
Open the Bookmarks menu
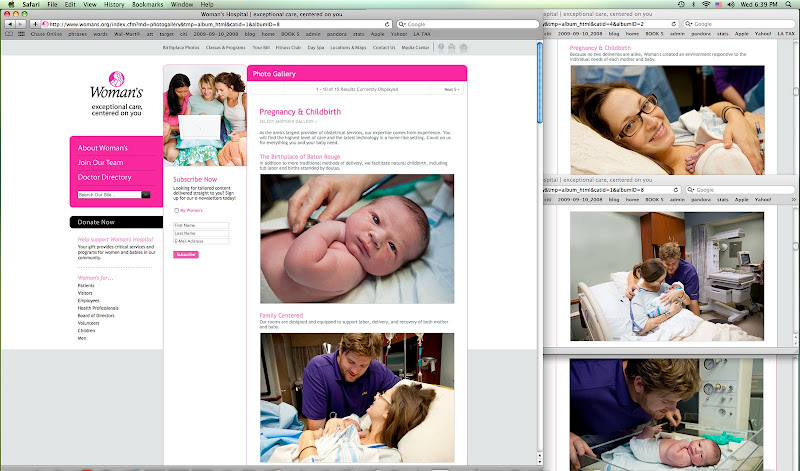pyautogui.click(x=147, y=4)
